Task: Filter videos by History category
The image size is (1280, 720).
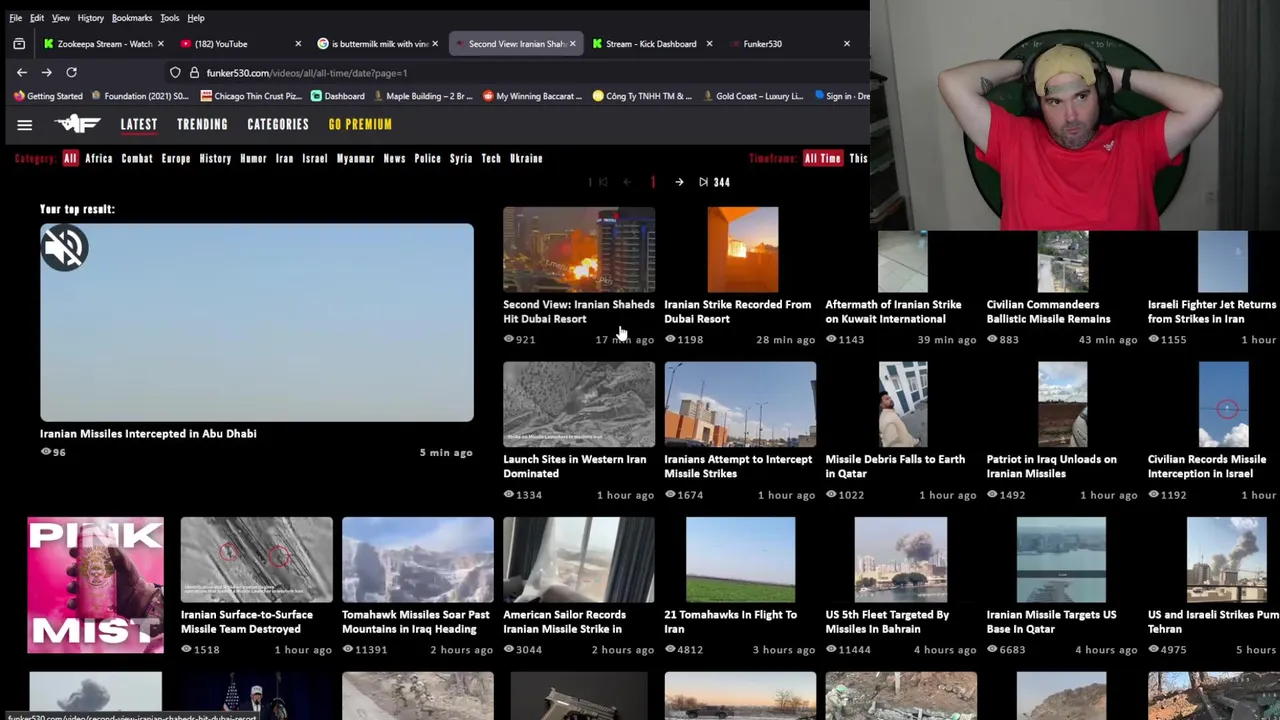Action: point(215,158)
